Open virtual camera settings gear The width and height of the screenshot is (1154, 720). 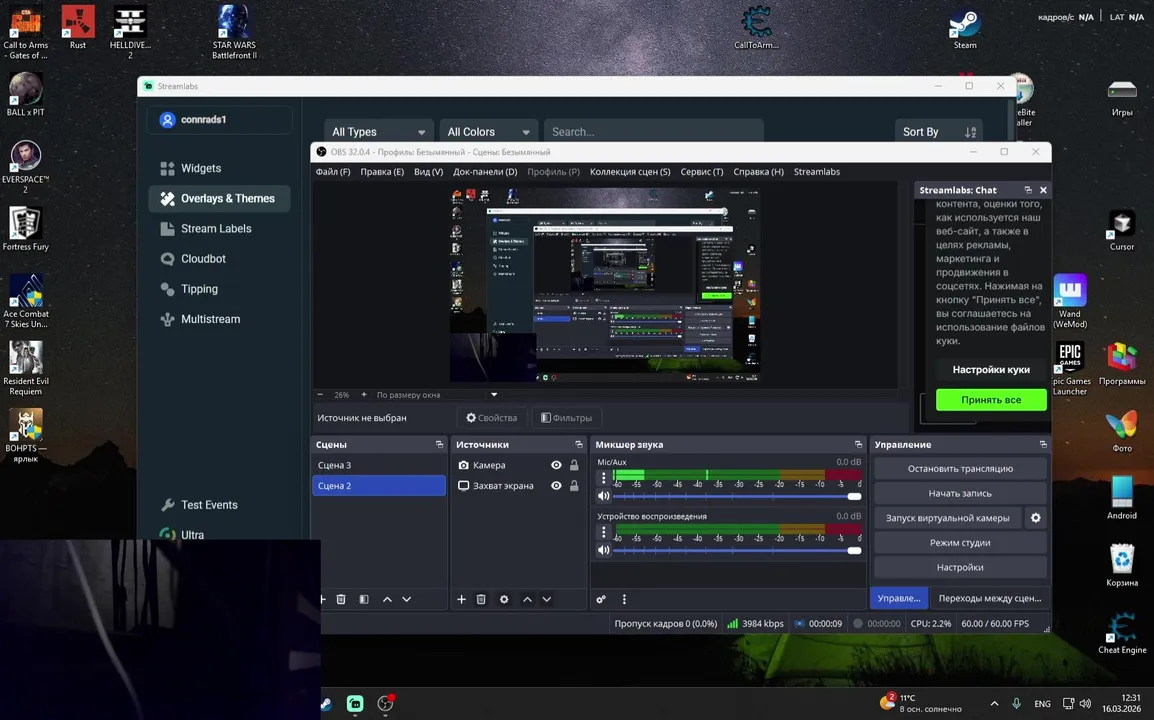(1036, 518)
